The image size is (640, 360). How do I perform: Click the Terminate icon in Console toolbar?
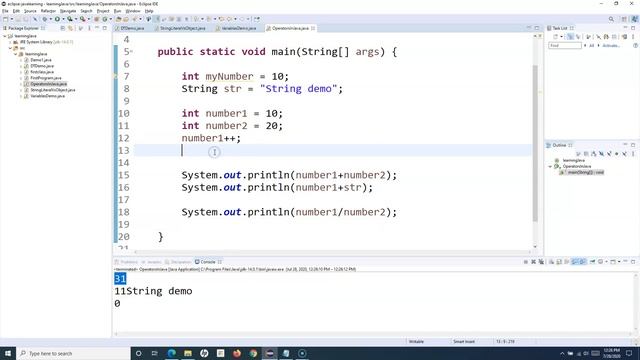(x=526, y=262)
